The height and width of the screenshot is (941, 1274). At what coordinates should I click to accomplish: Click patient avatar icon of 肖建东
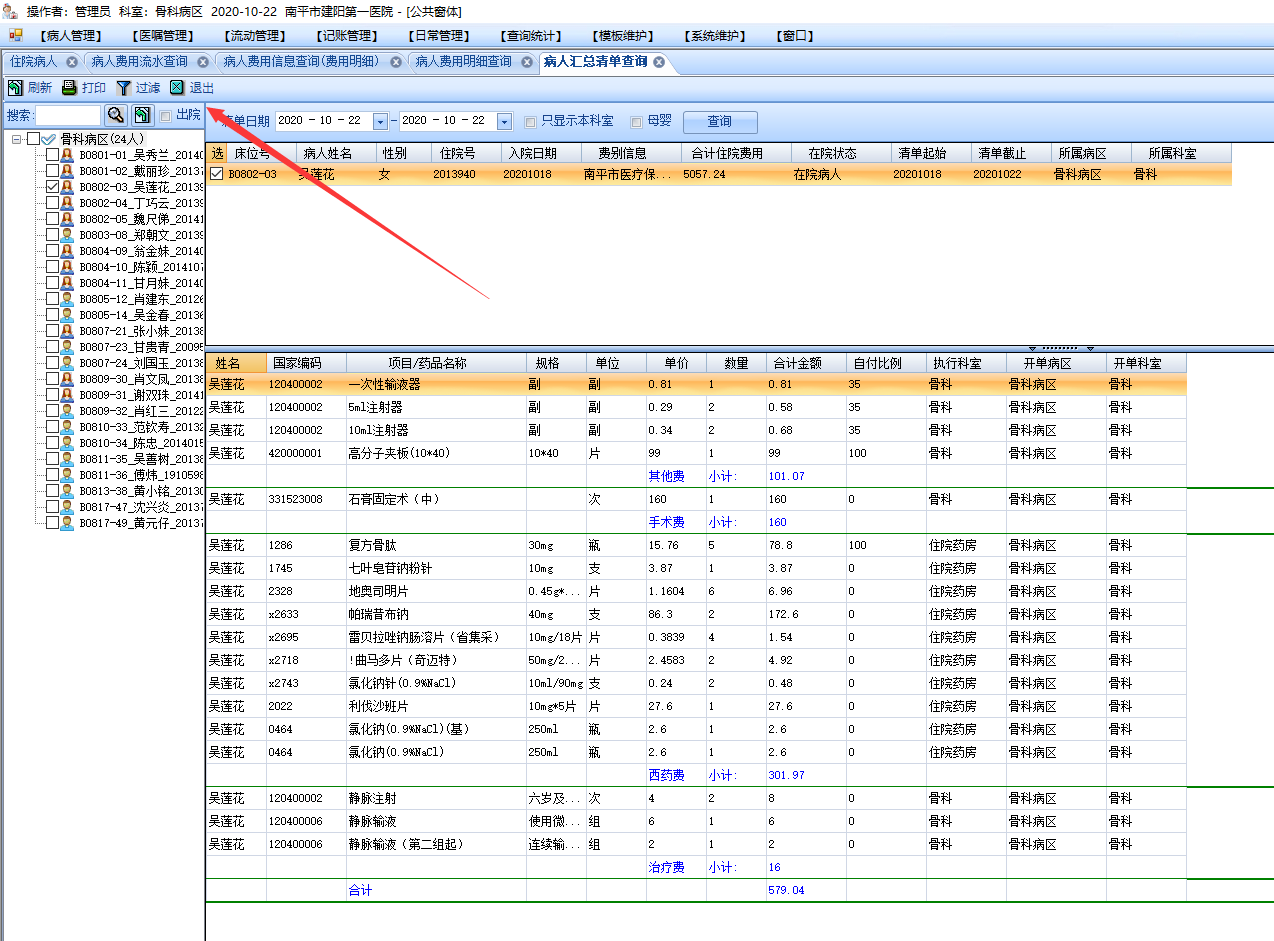(x=68, y=299)
